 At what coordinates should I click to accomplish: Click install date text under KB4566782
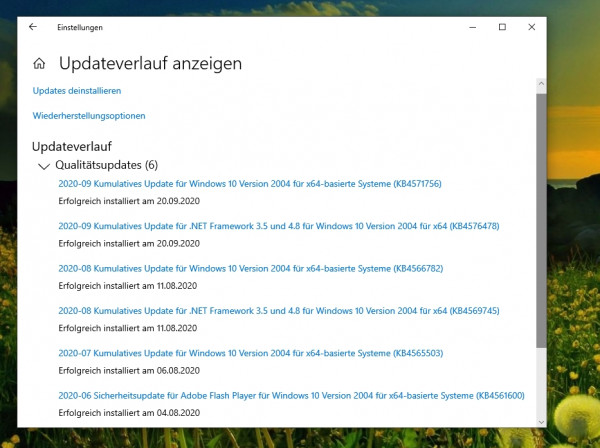[128, 286]
